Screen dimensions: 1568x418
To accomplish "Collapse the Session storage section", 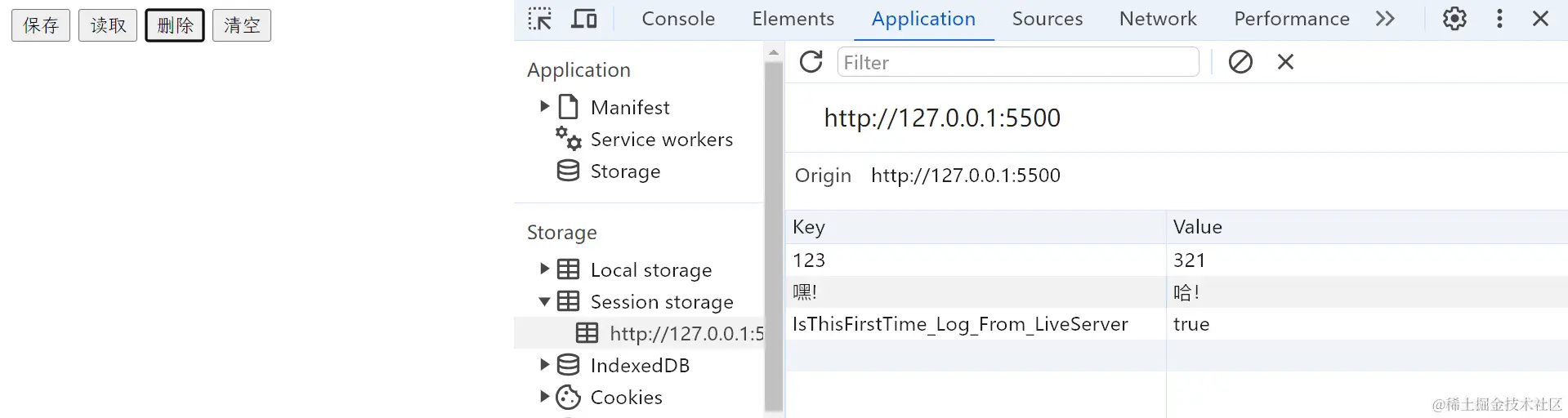I will click(x=544, y=301).
